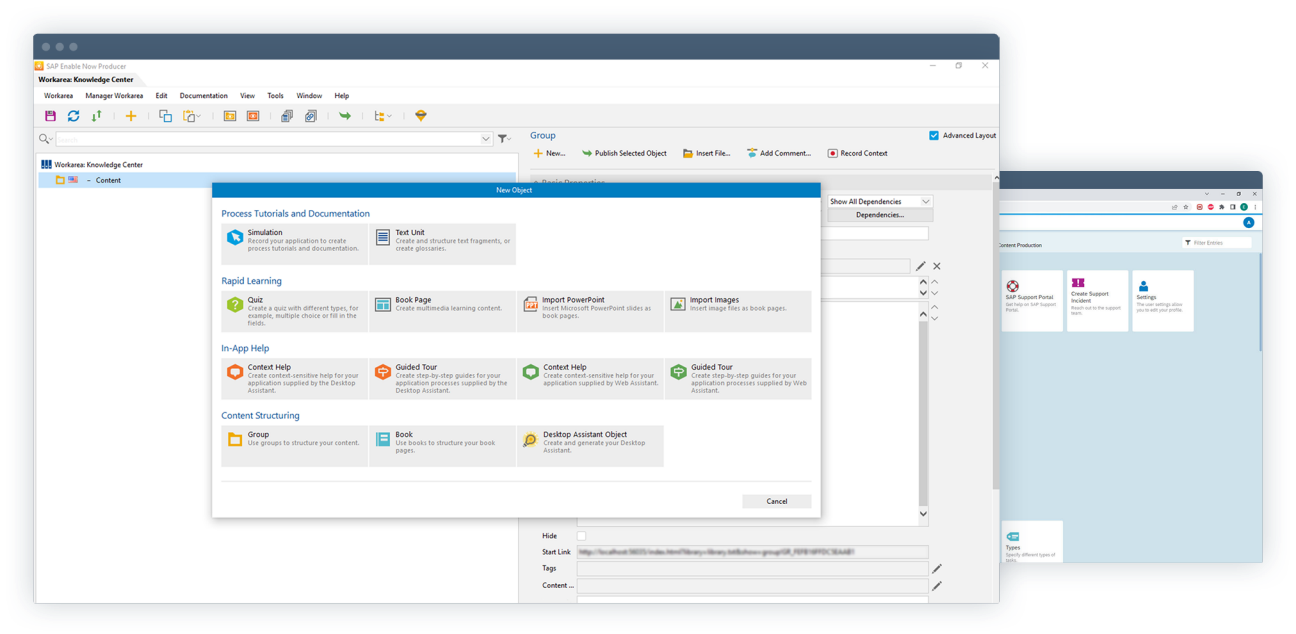This screenshot has height=634, width=1296.
Task: Open the View menu
Action: click(247, 96)
